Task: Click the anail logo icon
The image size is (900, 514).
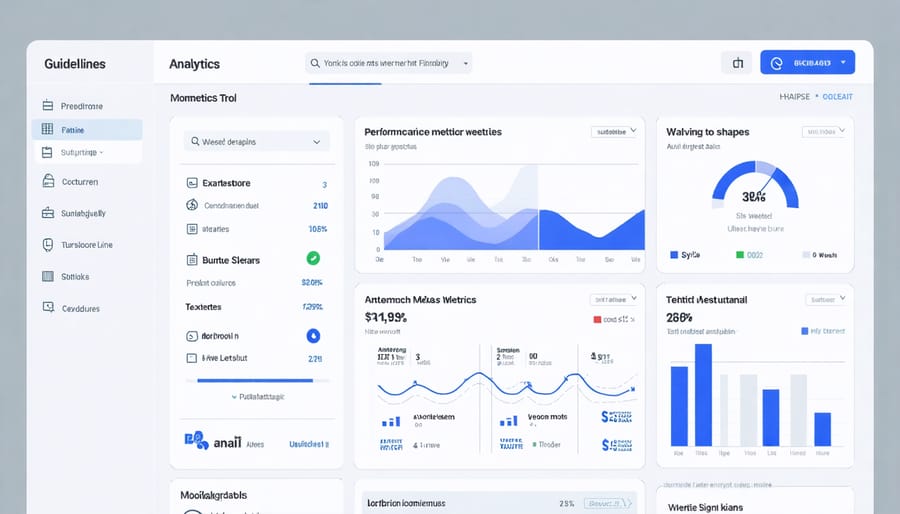Action: [196, 441]
